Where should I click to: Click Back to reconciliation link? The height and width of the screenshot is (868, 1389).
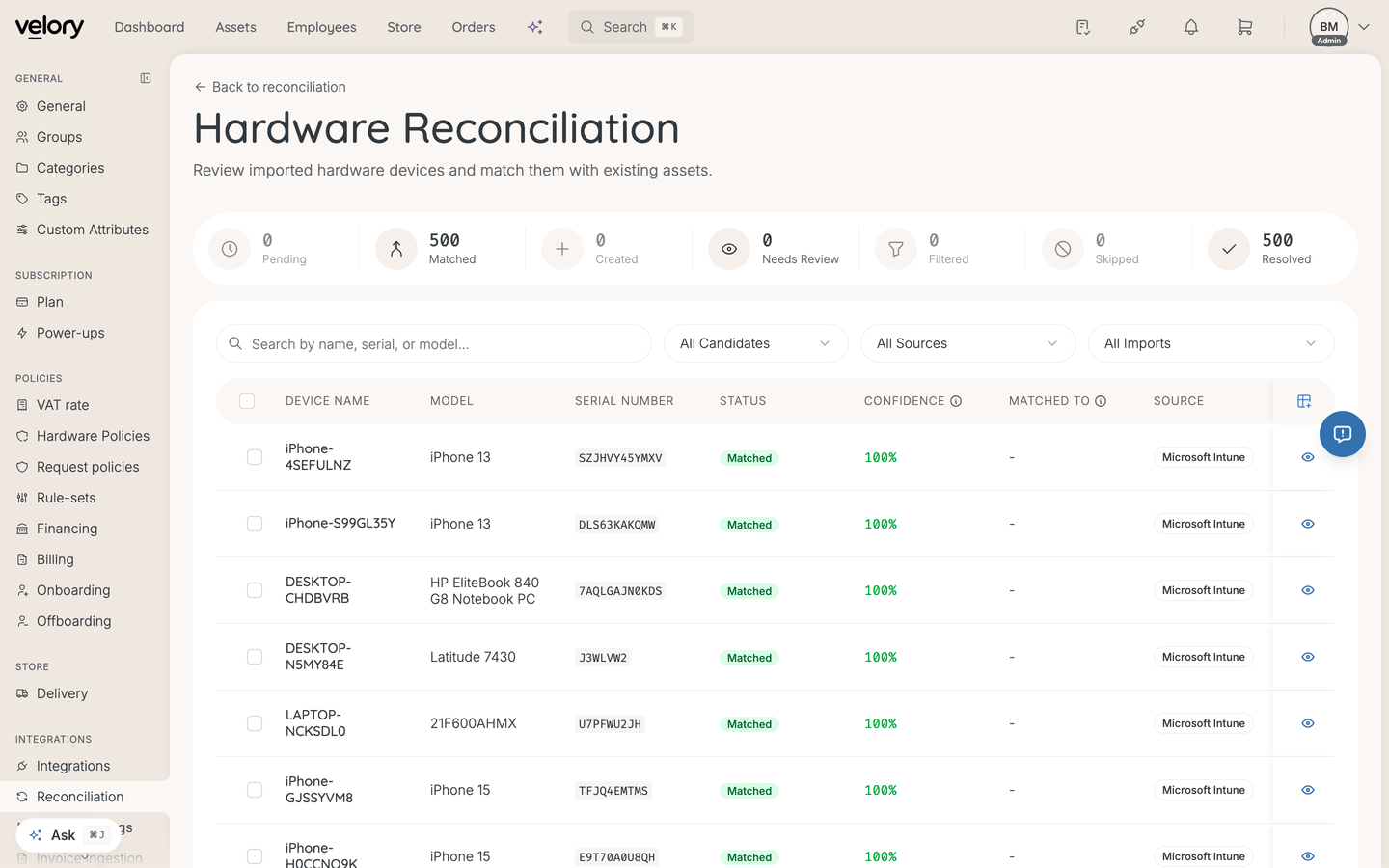[x=270, y=87]
